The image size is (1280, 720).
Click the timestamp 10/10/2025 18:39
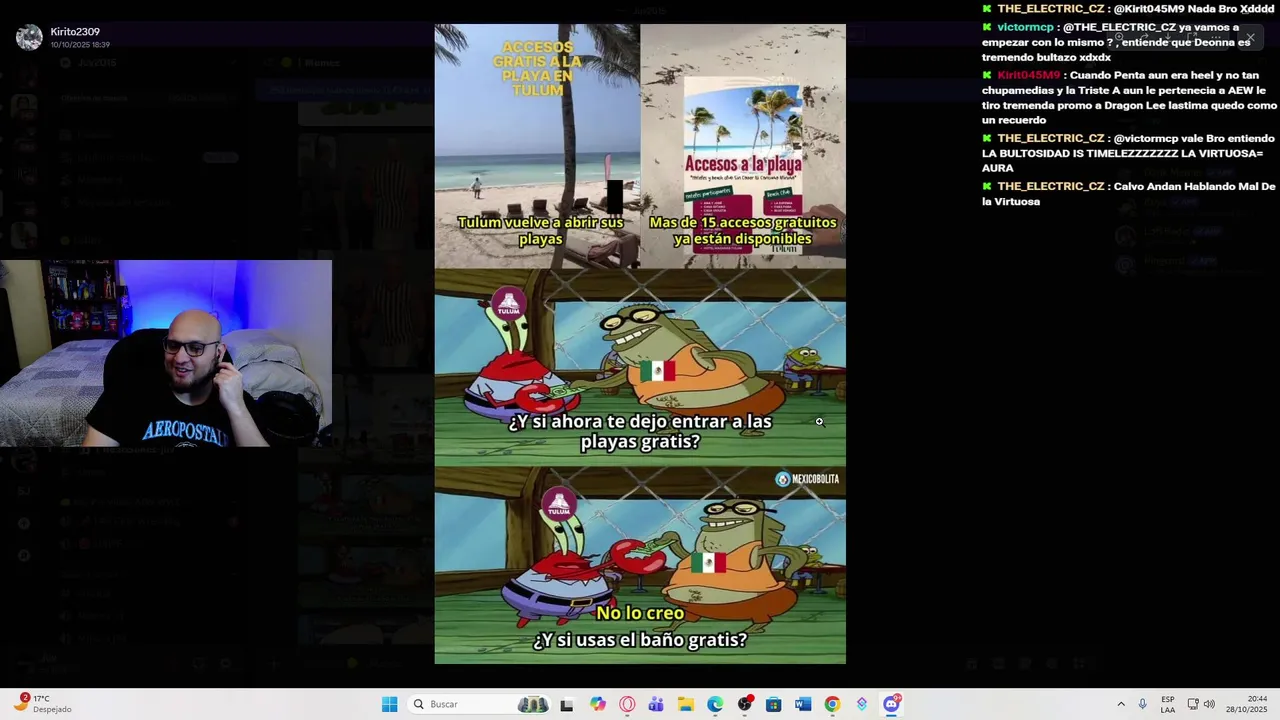tap(80, 45)
